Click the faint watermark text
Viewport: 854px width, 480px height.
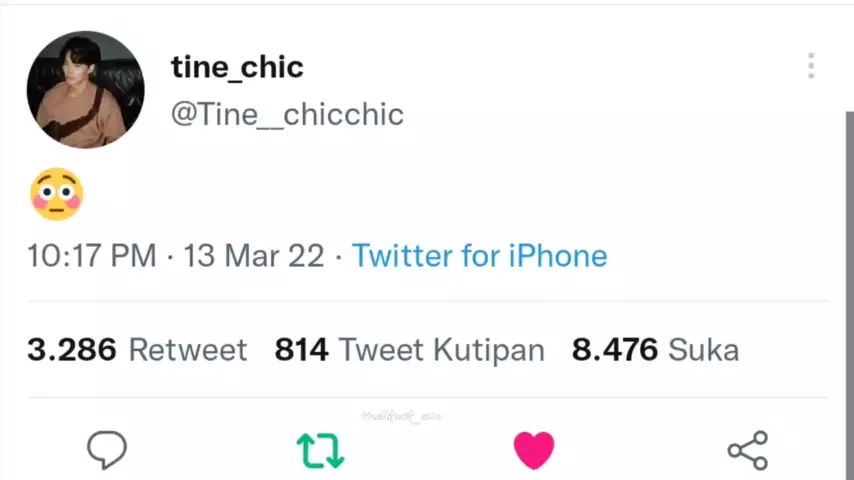pos(400,416)
